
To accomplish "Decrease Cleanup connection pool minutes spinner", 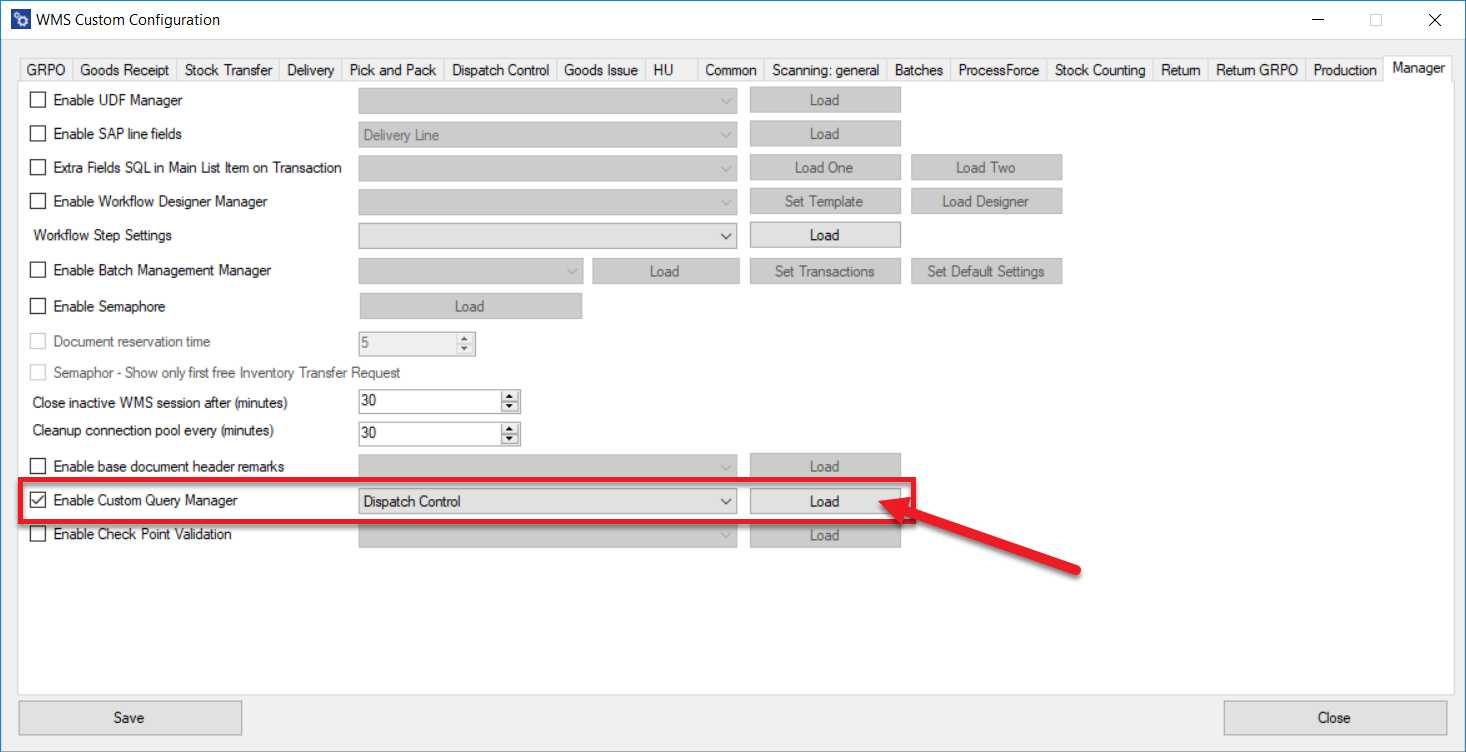I will coord(510,438).
